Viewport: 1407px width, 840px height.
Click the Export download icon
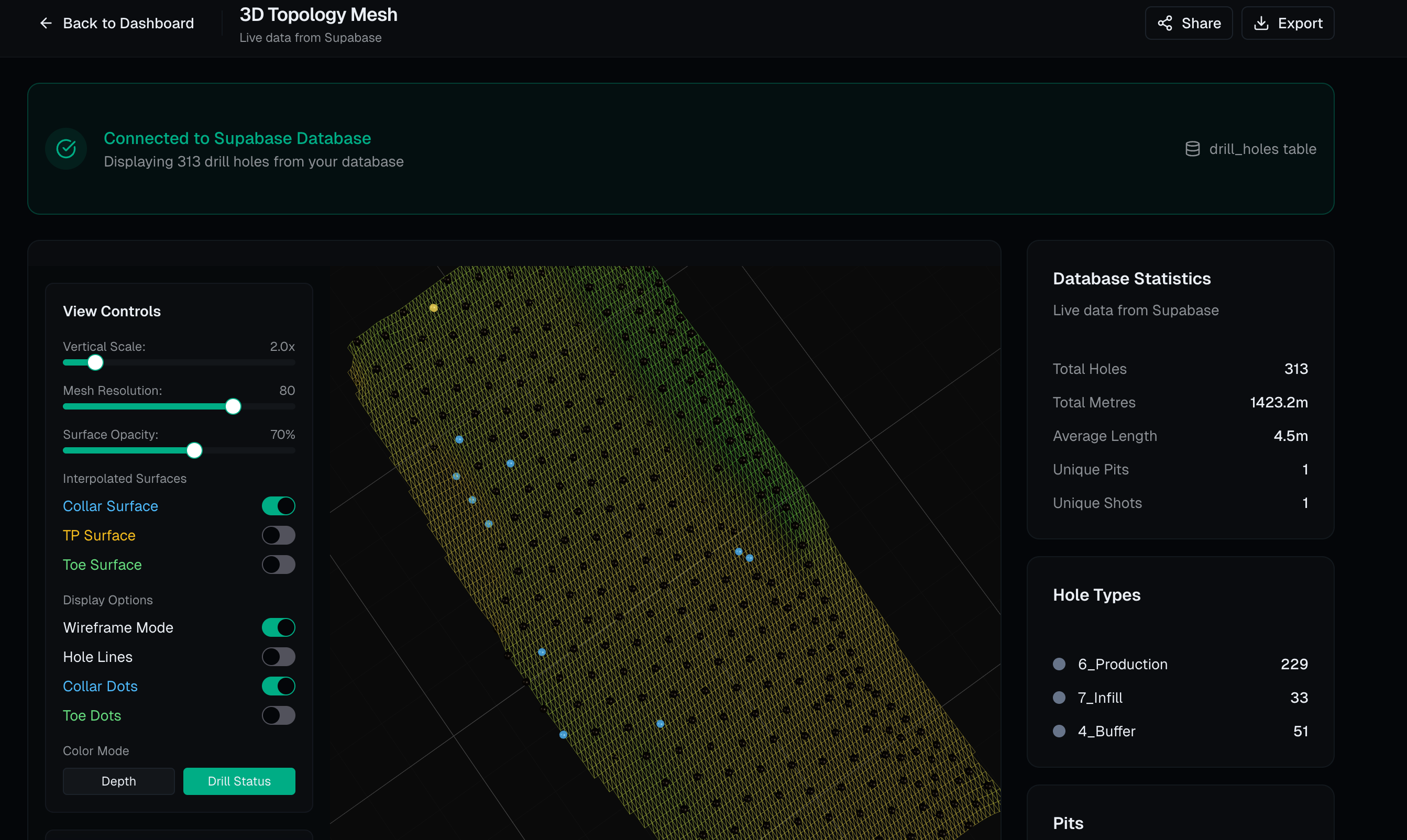[x=1261, y=23]
